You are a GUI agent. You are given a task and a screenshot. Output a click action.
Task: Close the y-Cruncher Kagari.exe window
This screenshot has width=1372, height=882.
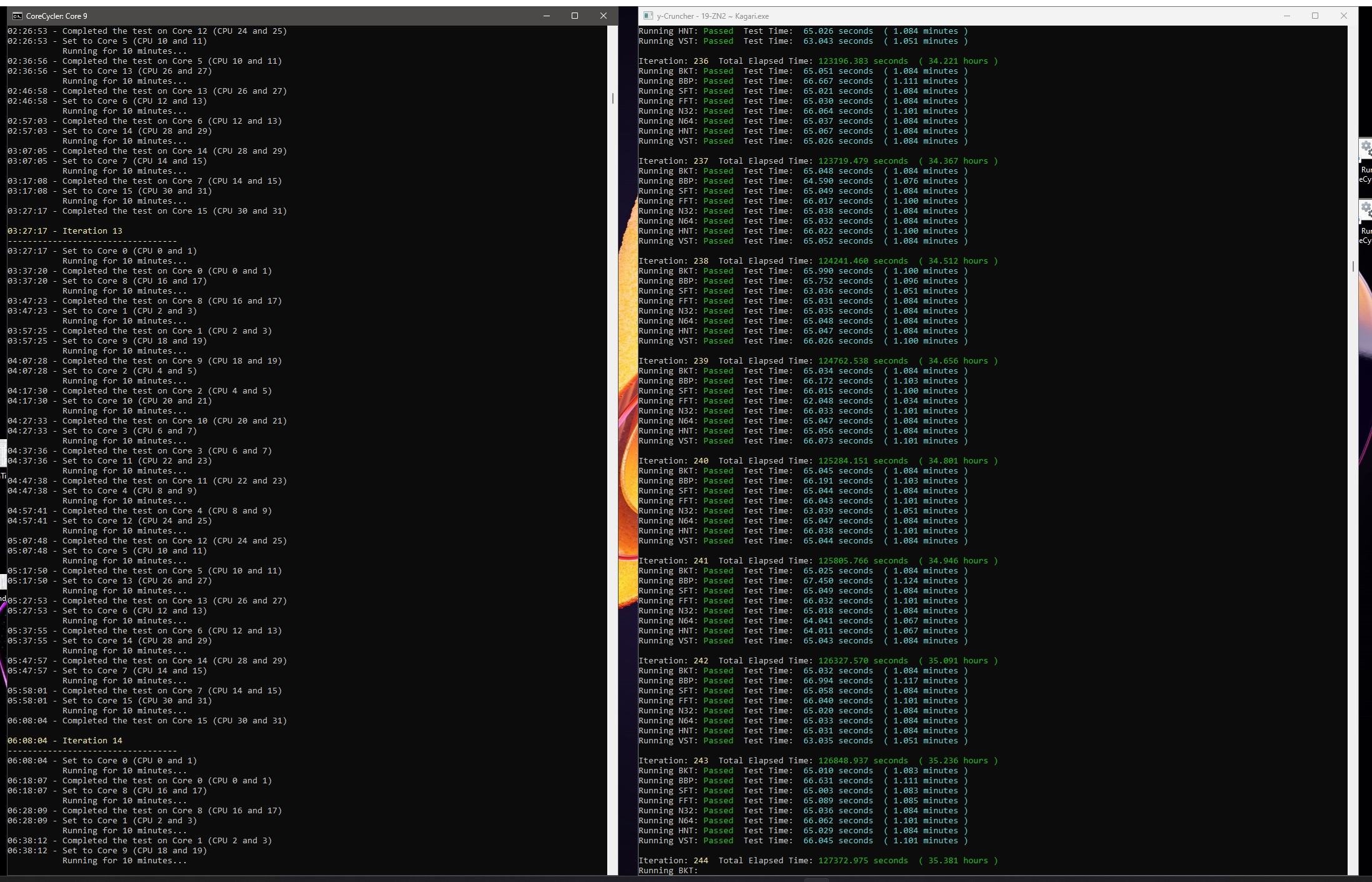coord(1344,16)
